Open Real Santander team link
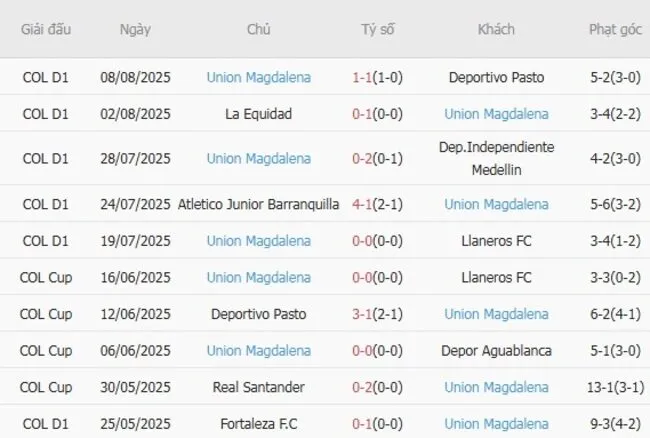Image resolution: width=650 pixels, height=438 pixels. click(258, 387)
